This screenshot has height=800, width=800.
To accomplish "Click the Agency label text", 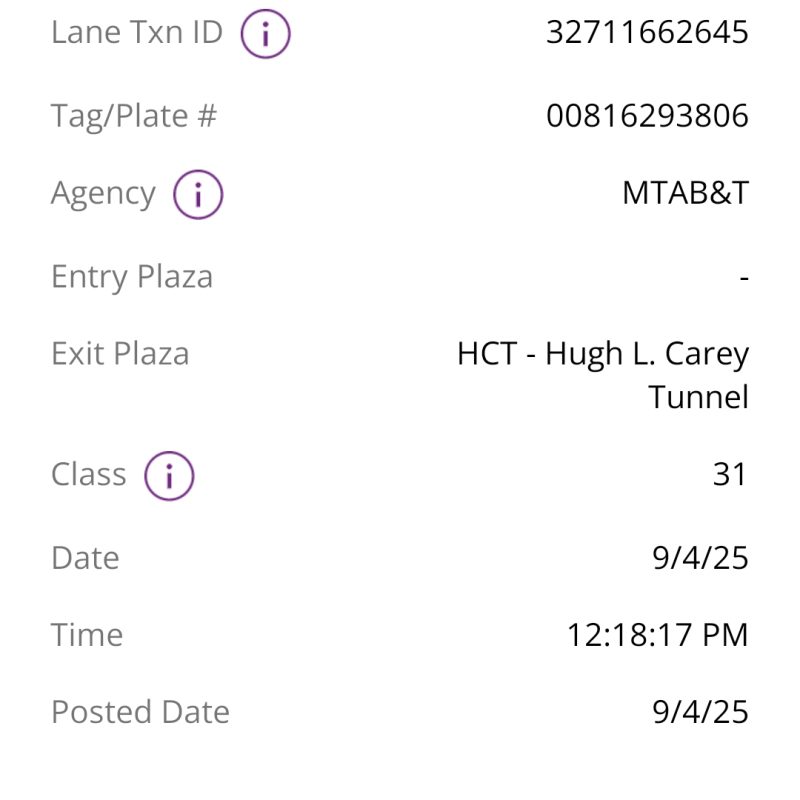I will 103,193.
